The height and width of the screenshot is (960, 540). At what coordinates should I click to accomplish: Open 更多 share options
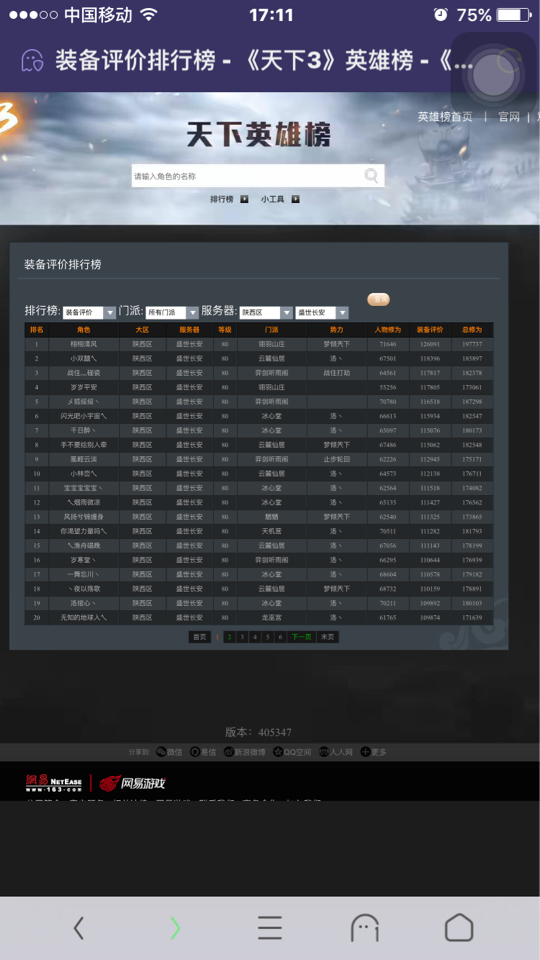pyautogui.click(x=374, y=752)
